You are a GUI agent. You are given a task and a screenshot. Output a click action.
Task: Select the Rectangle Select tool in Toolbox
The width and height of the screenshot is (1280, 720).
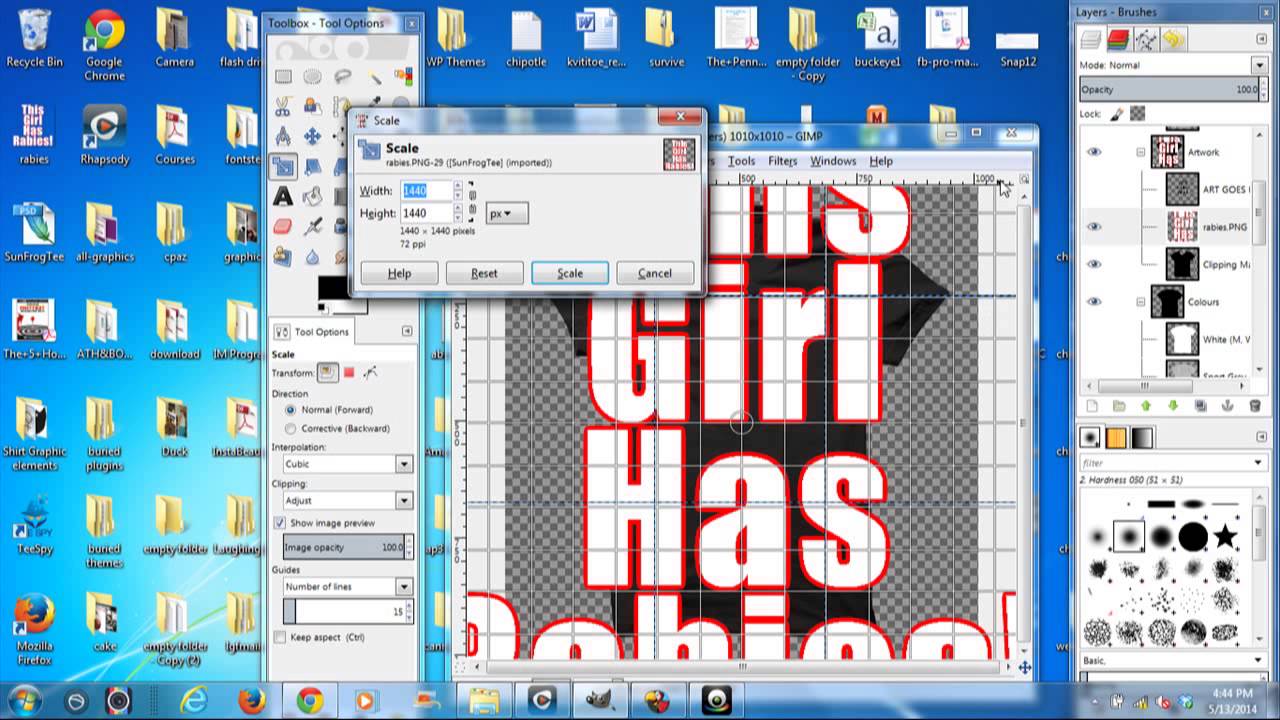coord(283,76)
